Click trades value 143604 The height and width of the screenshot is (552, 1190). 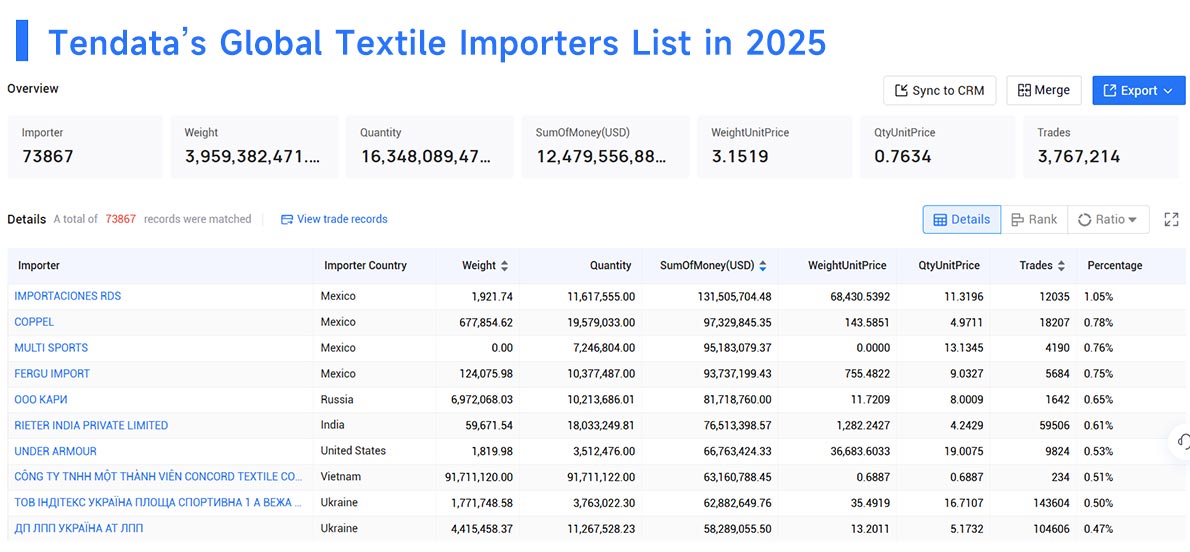[x=1050, y=503]
